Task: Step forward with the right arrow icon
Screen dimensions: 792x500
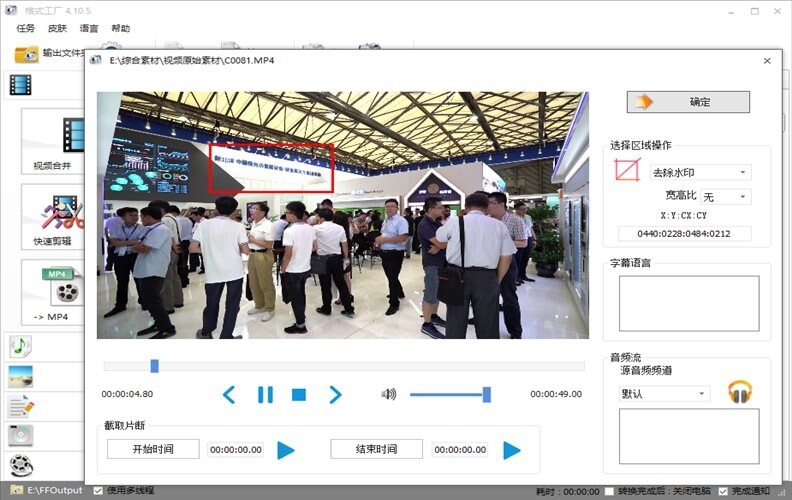Action: pos(335,395)
